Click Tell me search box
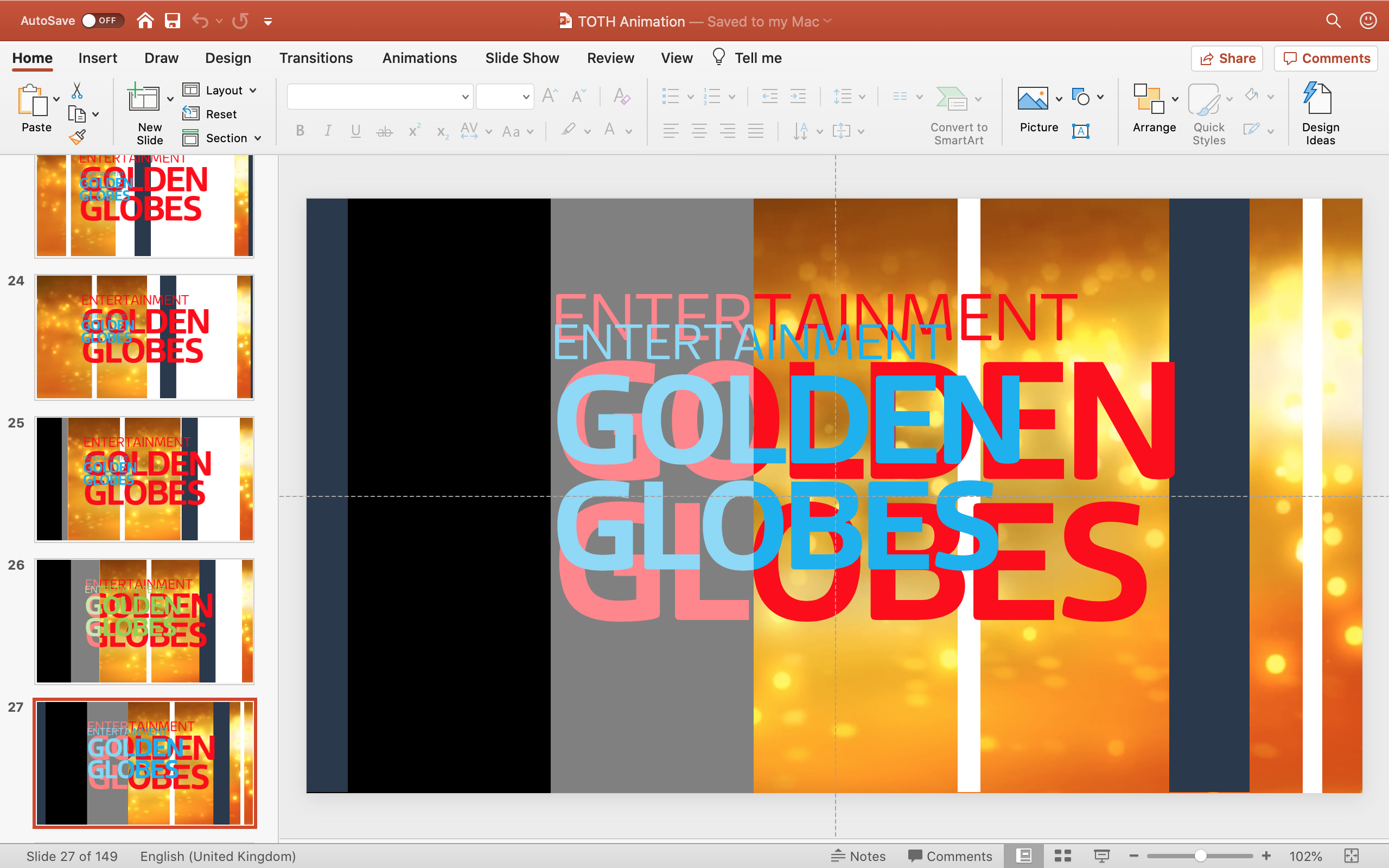1389x868 pixels. 747,58
